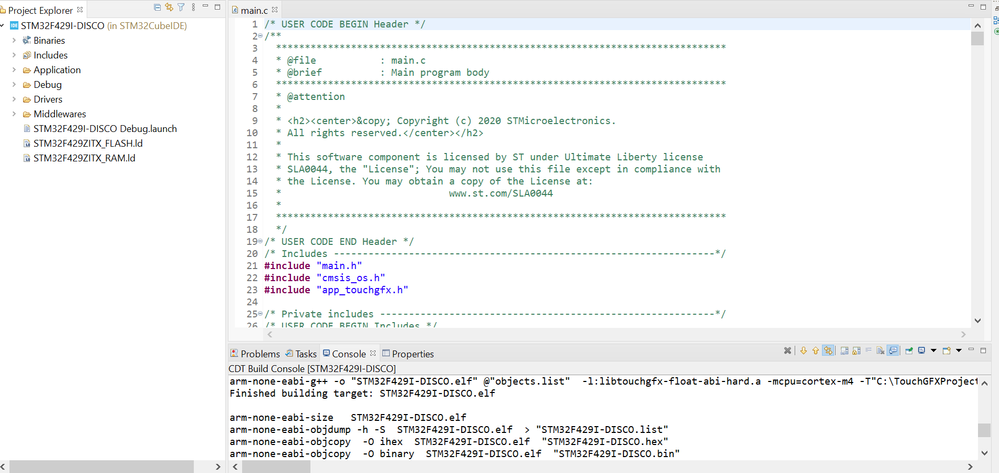
Task: Click the www.st.com/SLA0044 text
Action: (x=501, y=194)
